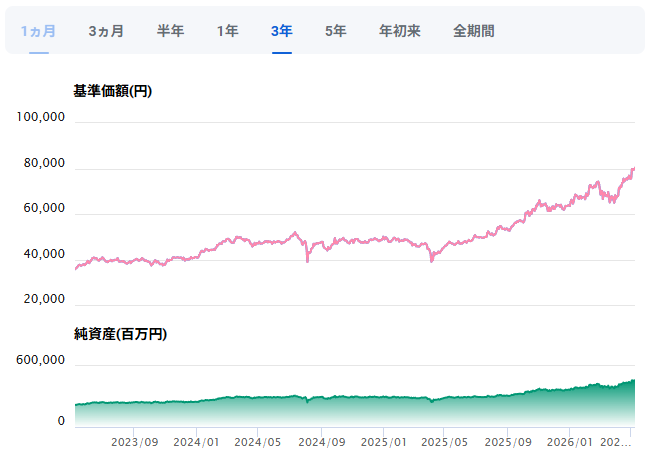Switch to the 5年 period tab
Image resolution: width=650 pixels, height=459 pixels.
[336, 31]
